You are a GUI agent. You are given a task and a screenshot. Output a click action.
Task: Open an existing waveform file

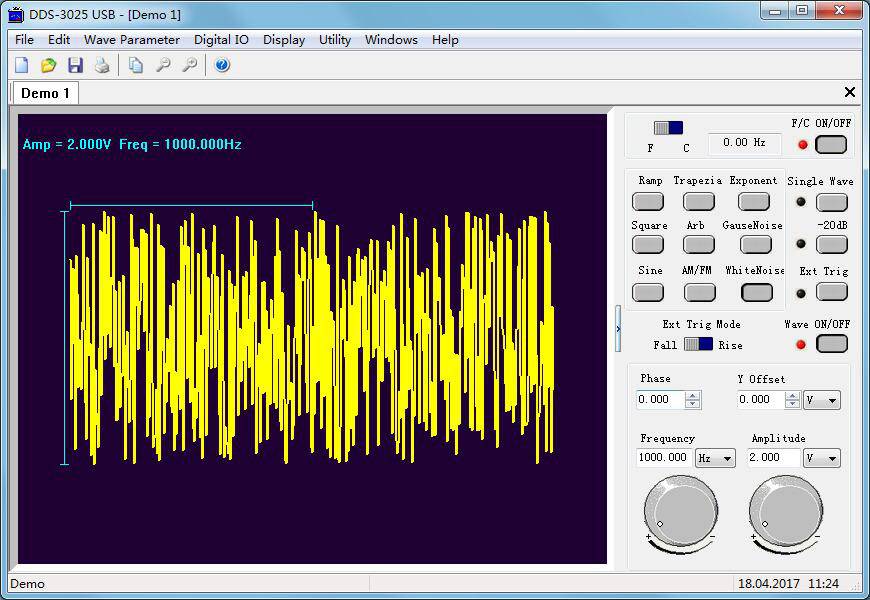[x=48, y=64]
